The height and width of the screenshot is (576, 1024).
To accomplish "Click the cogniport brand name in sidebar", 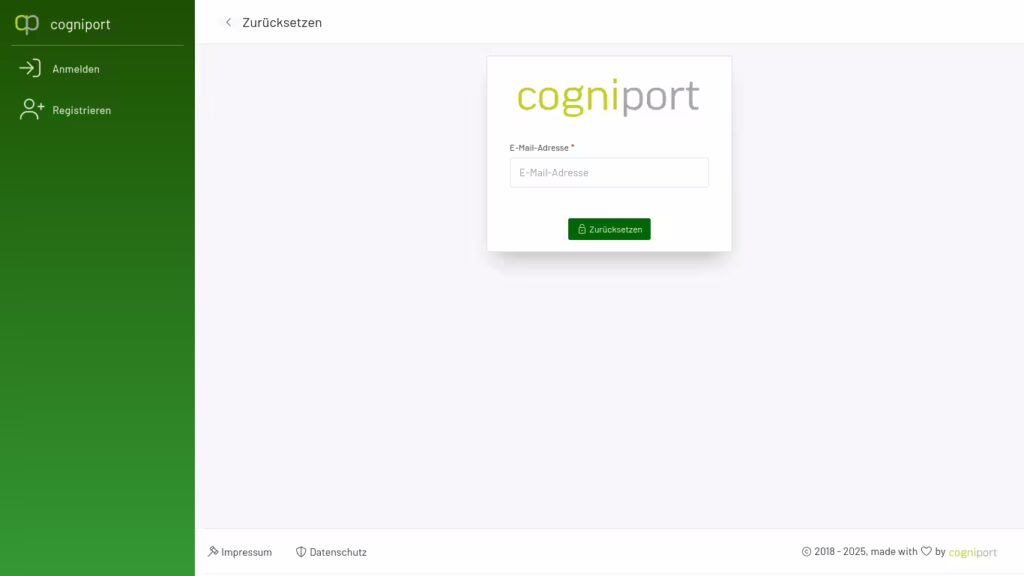I will [x=80, y=24].
